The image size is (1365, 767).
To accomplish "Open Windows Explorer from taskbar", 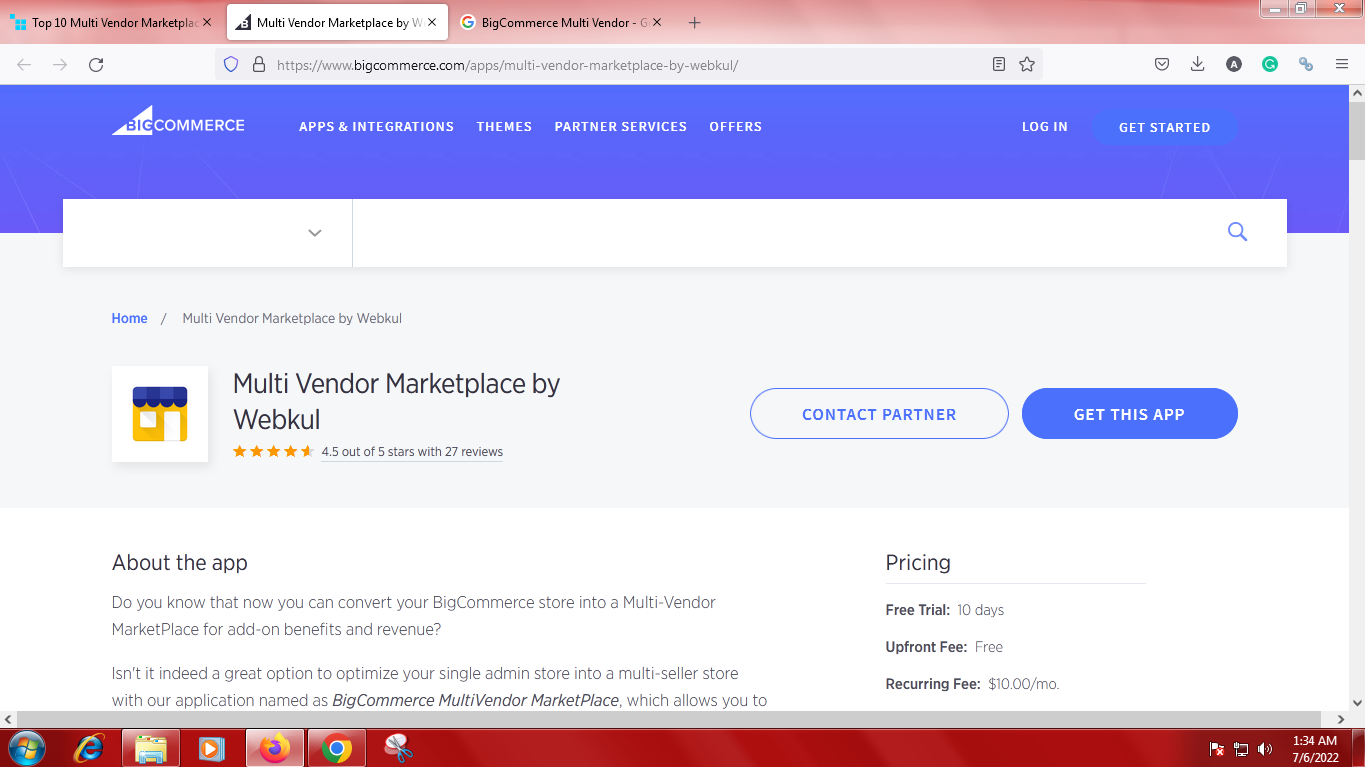I will tap(151, 747).
